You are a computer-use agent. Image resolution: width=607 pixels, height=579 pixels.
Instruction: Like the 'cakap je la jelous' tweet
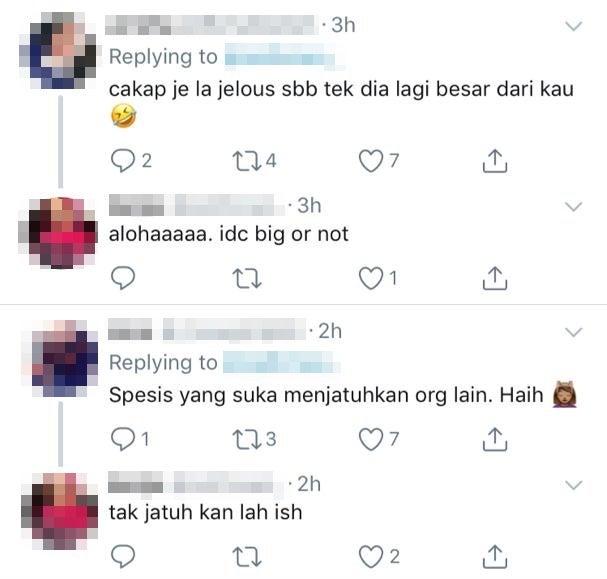[371, 161]
